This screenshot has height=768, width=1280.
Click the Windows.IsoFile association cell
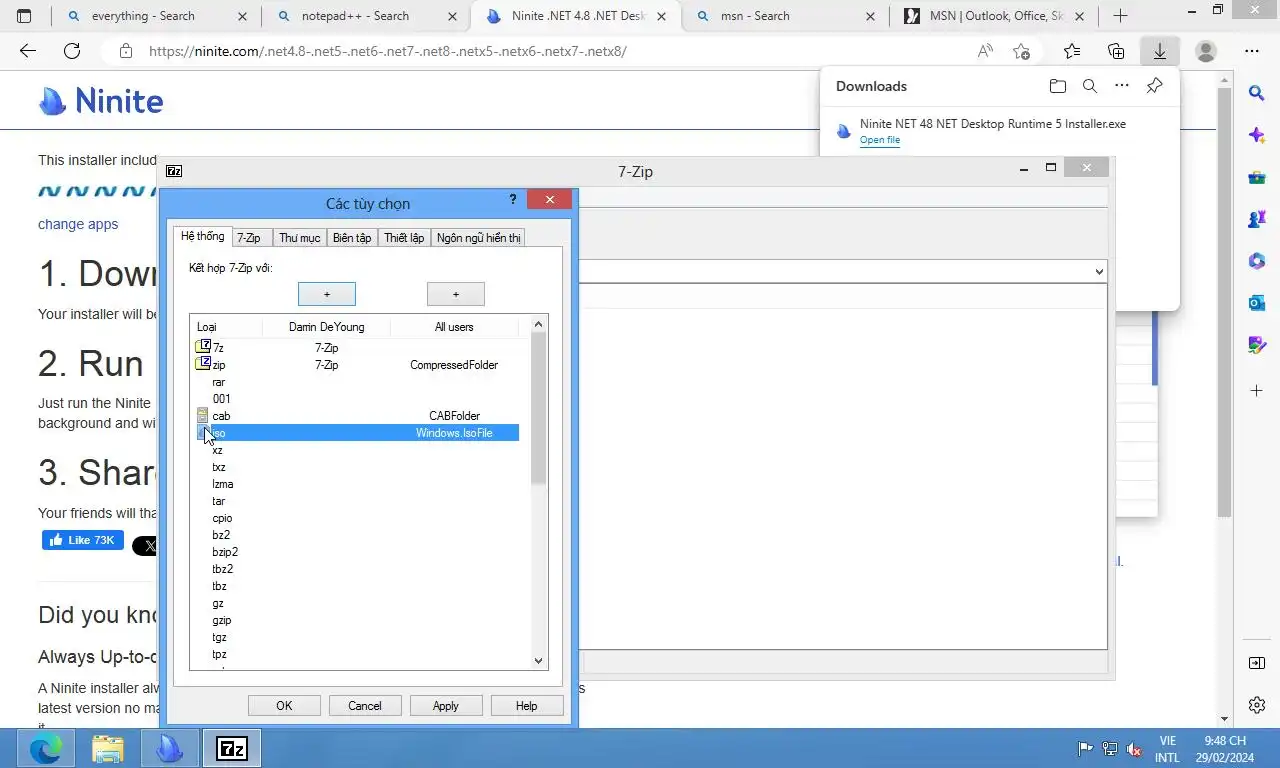coord(454,433)
